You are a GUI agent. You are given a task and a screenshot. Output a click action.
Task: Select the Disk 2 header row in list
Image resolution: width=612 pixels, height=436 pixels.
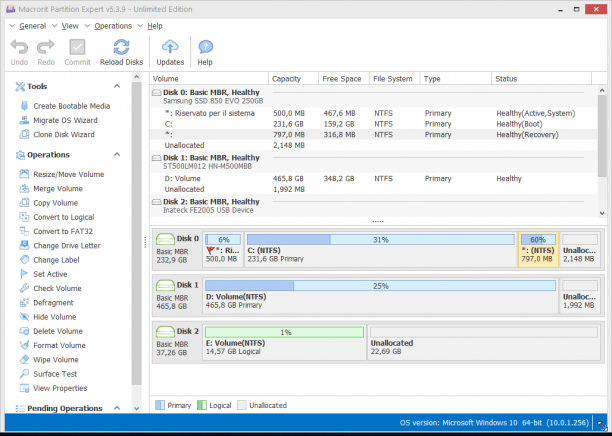tap(374, 206)
